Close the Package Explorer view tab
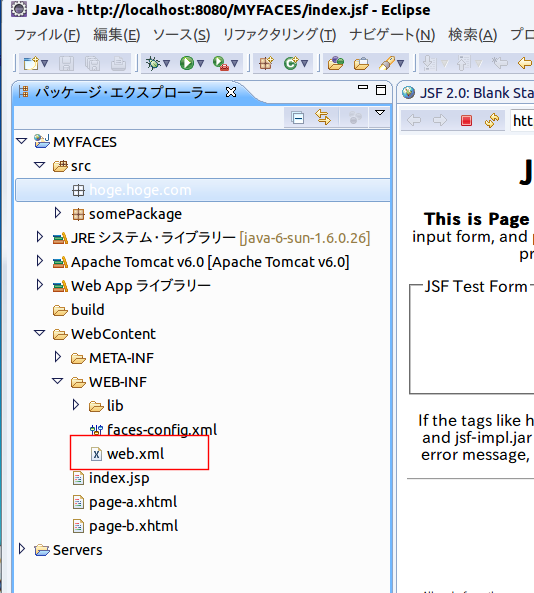Viewport: 534px width, 593px height. click(x=231, y=92)
